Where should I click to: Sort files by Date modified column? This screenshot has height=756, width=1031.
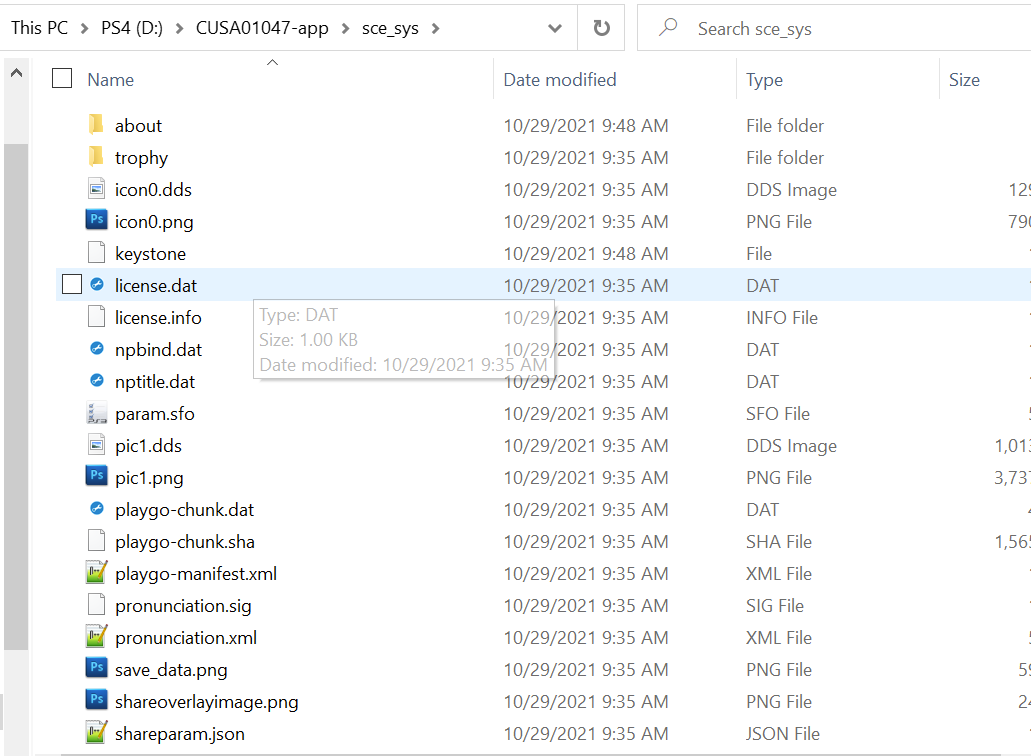point(560,80)
